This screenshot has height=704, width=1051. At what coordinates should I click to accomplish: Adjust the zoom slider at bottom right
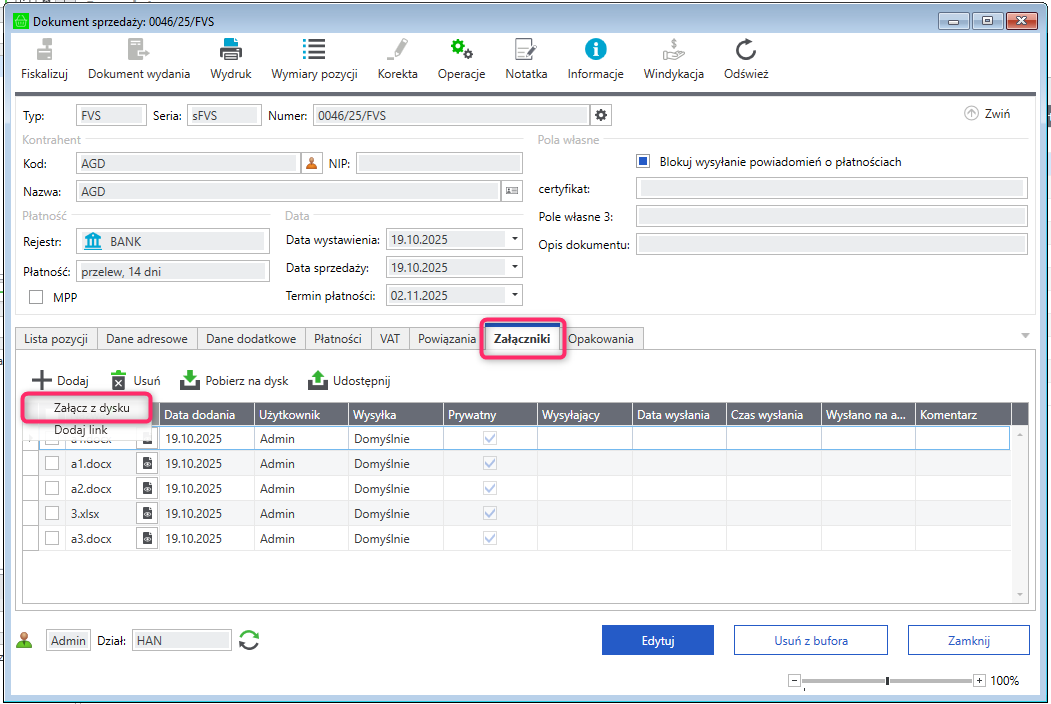[x=887, y=681]
